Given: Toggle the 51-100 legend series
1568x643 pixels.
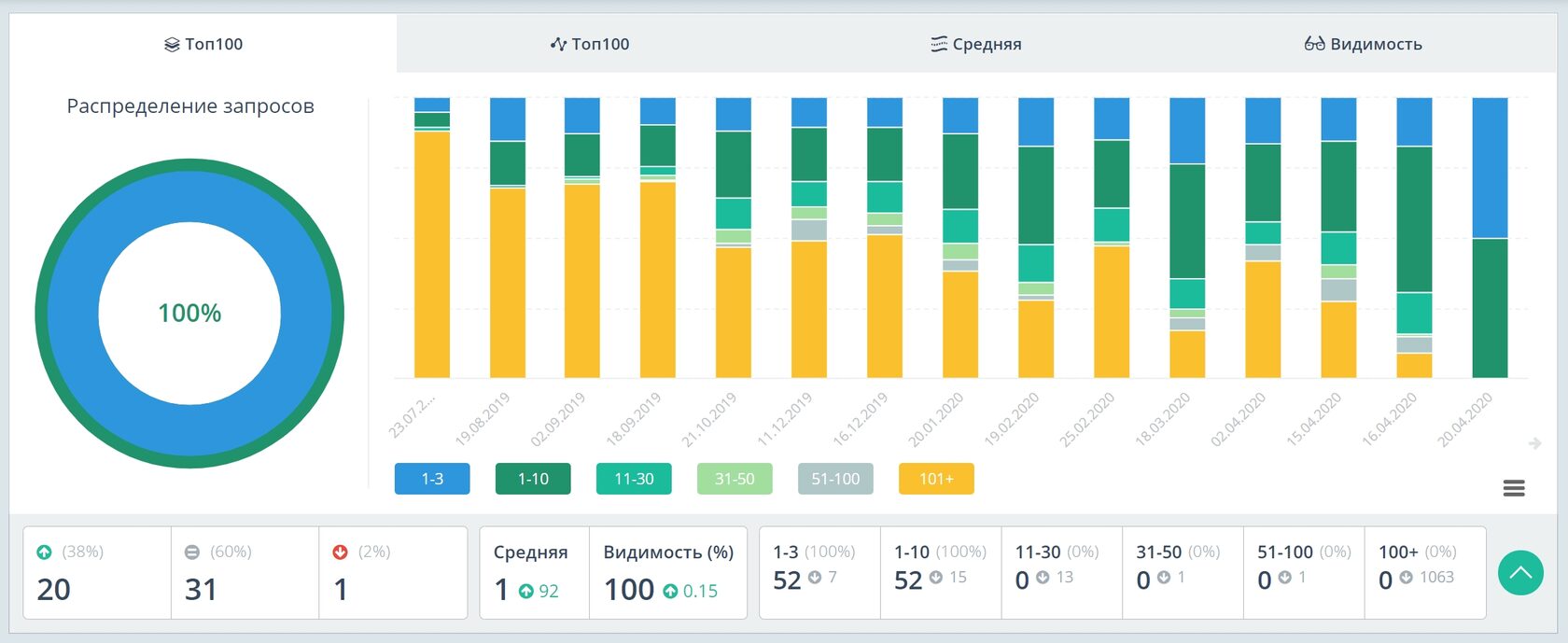Looking at the screenshot, I should (835, 479).
